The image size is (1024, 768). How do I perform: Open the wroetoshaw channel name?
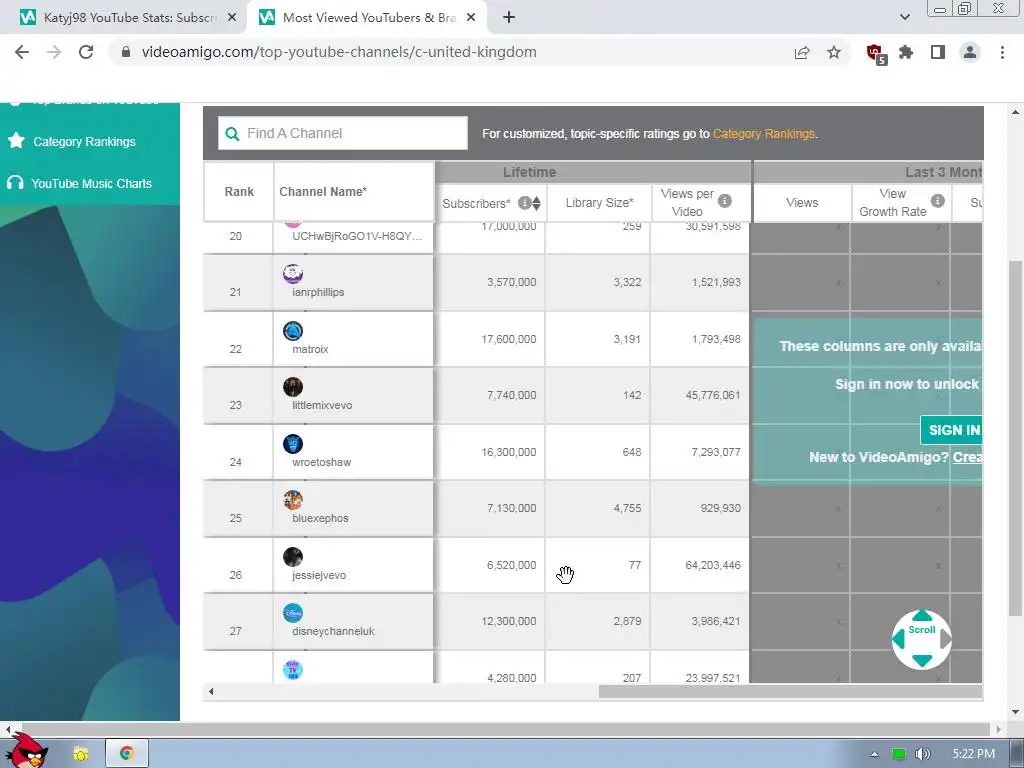(321, 462)
